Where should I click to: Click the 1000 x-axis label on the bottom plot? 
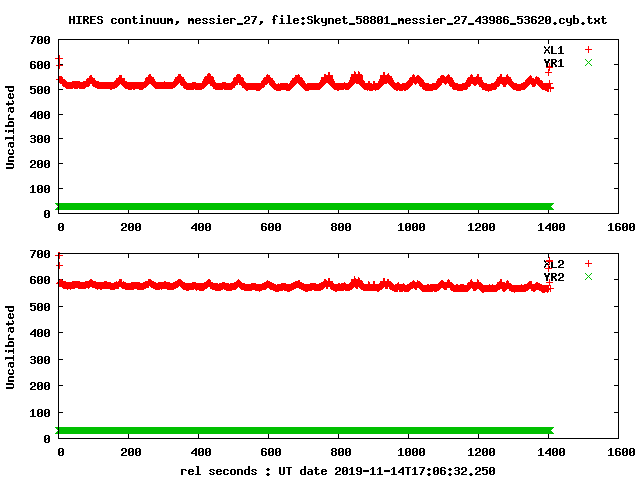pos(411,452)
